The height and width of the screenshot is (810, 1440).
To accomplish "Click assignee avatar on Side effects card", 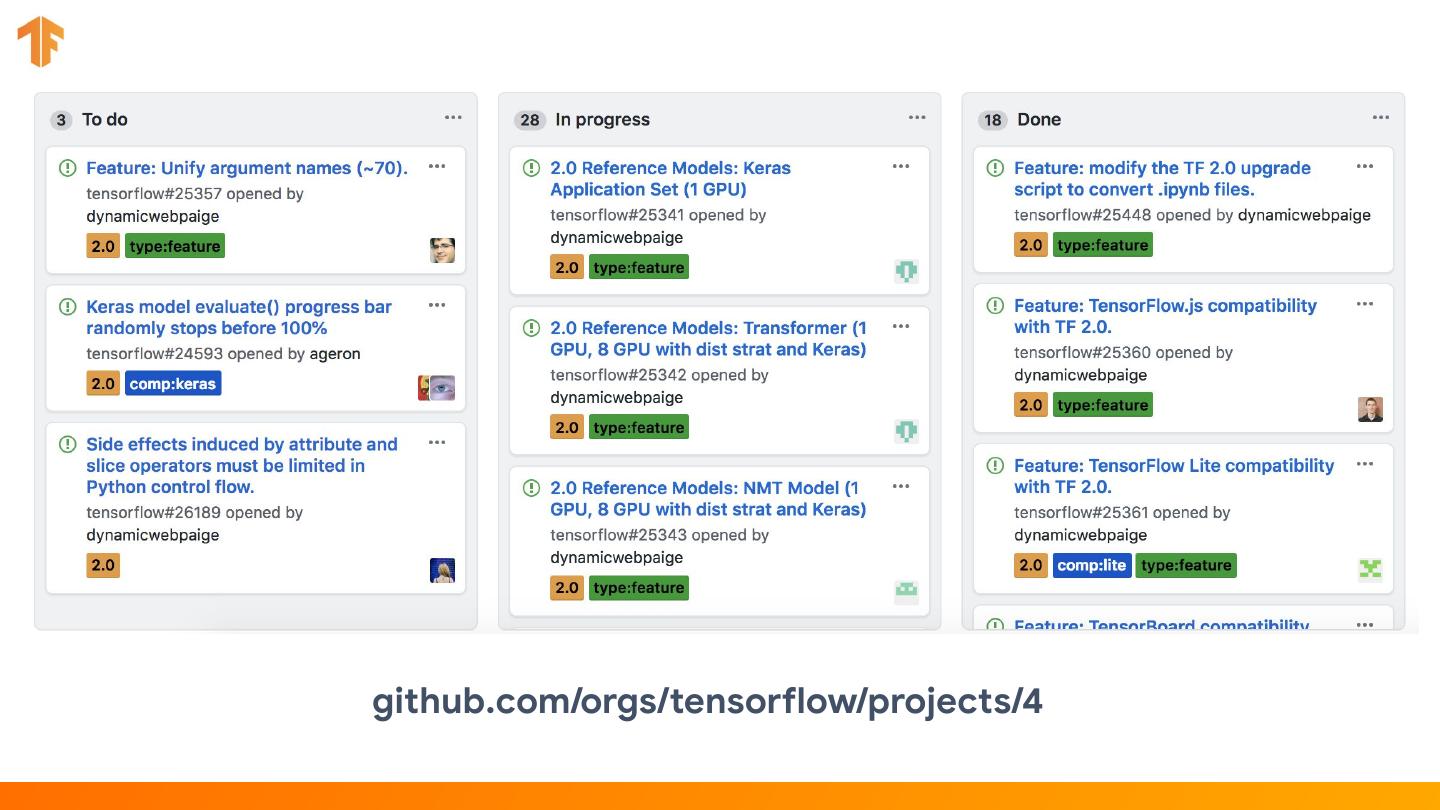I will 442,570.
